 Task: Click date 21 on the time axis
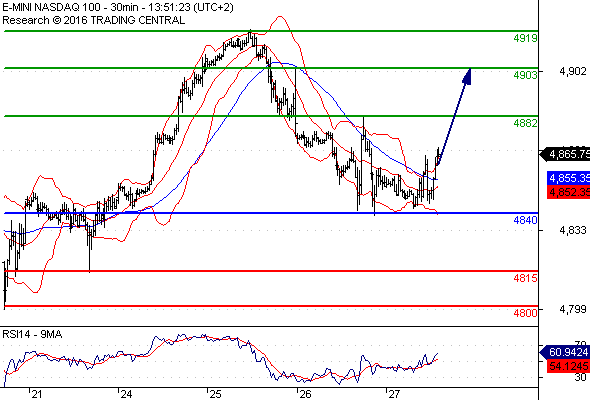coord(36,394)
